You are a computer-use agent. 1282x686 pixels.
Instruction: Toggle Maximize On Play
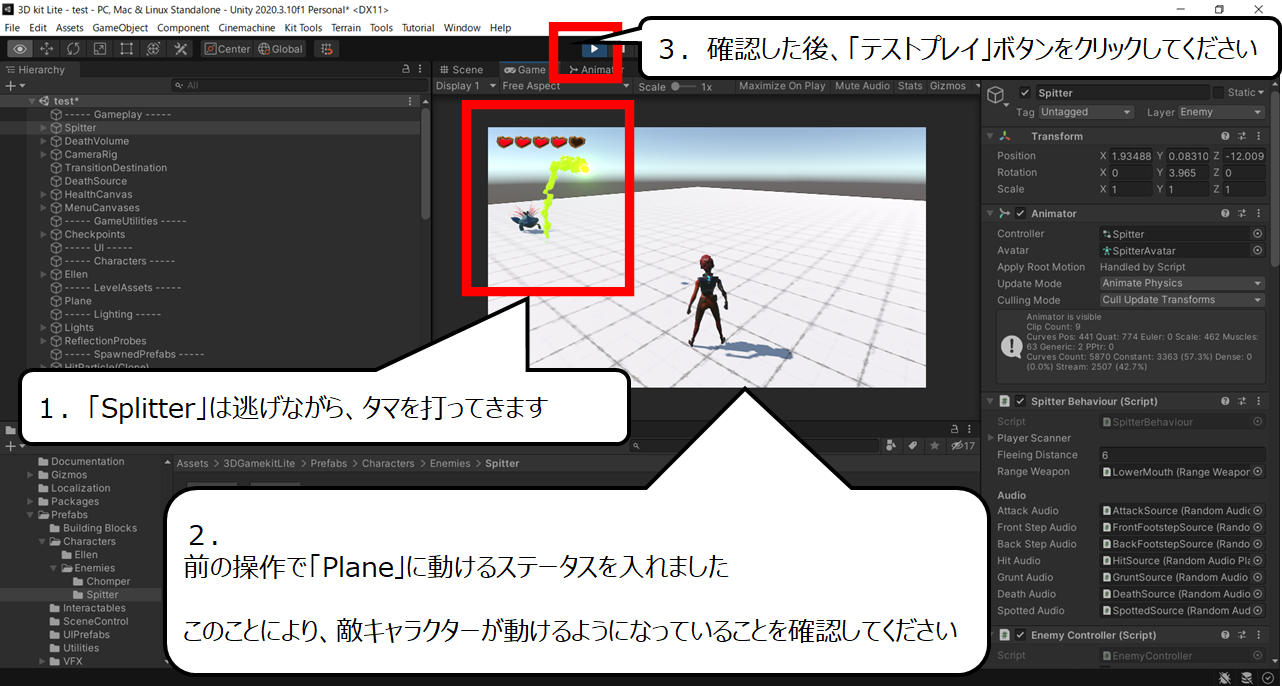click(782, 86)
